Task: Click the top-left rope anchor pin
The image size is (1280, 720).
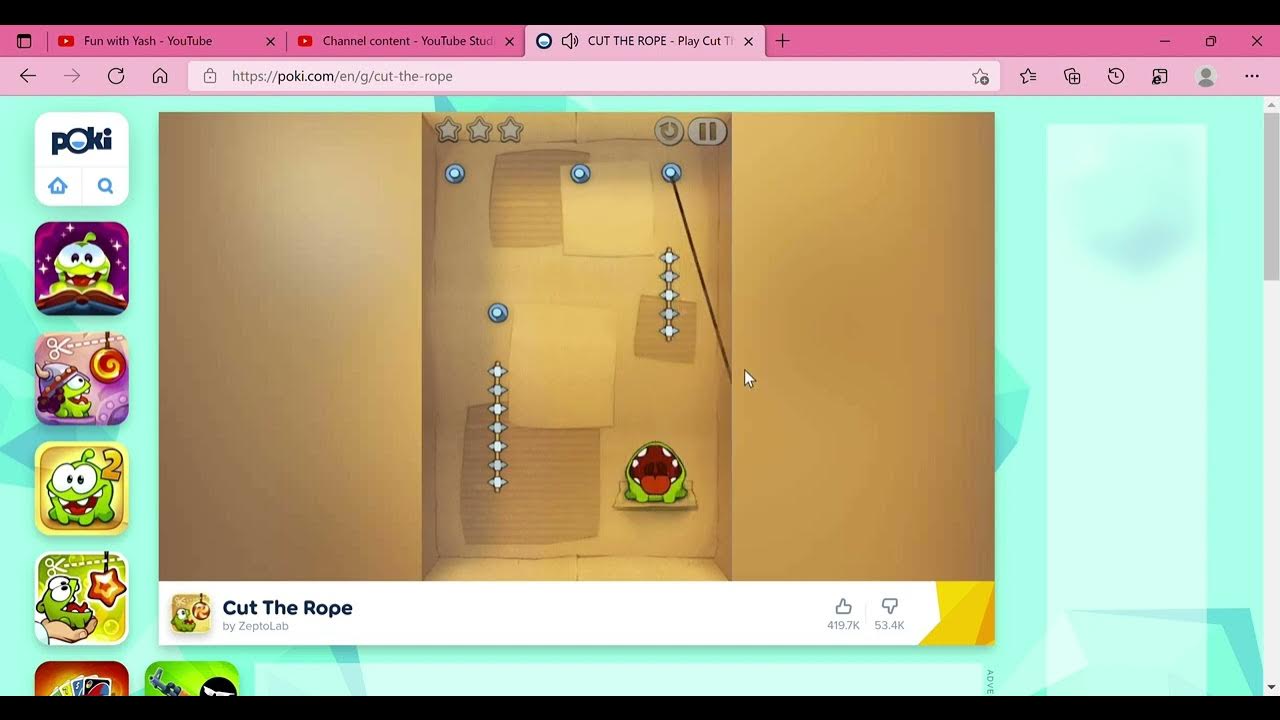Action: (455, 174)
